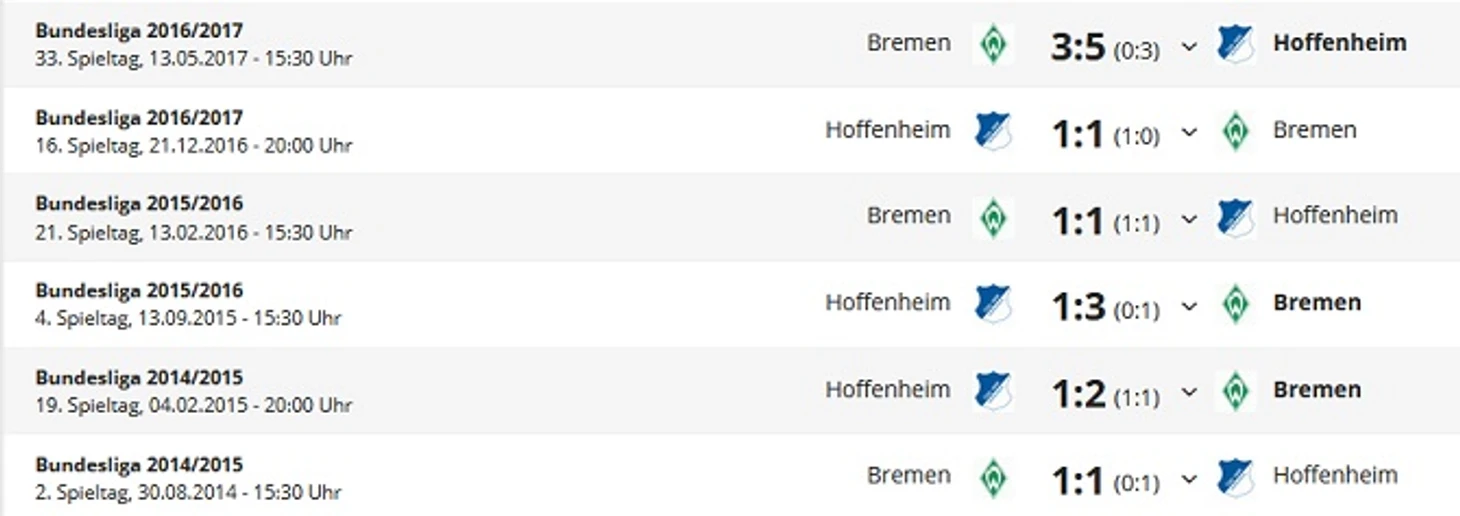Expand the 1:3 match from 13.09.2015
Viewport: 1460px width, 516px height.
coord(1189,306)
